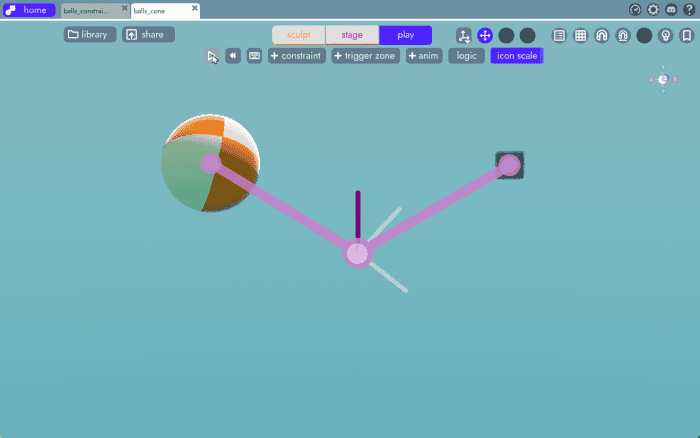Add a new anim
Viewport: 700px width, 438px height.
(x=424, y=56)
